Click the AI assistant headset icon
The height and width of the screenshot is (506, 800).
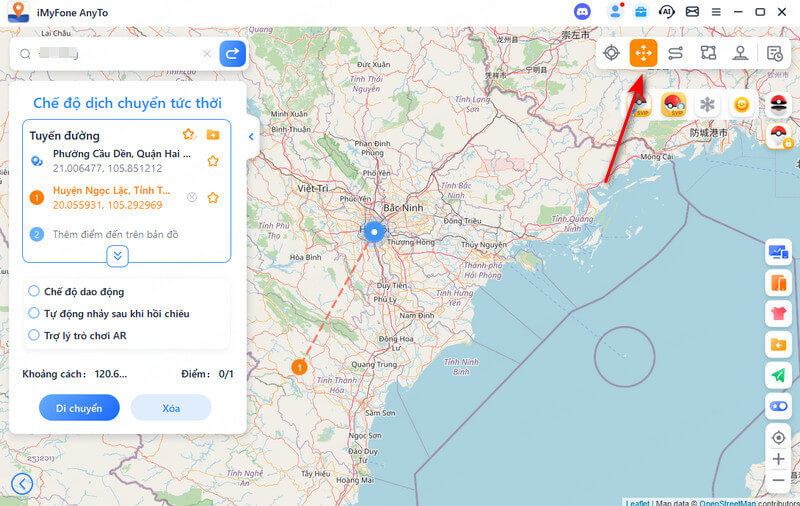click(666, 12)
